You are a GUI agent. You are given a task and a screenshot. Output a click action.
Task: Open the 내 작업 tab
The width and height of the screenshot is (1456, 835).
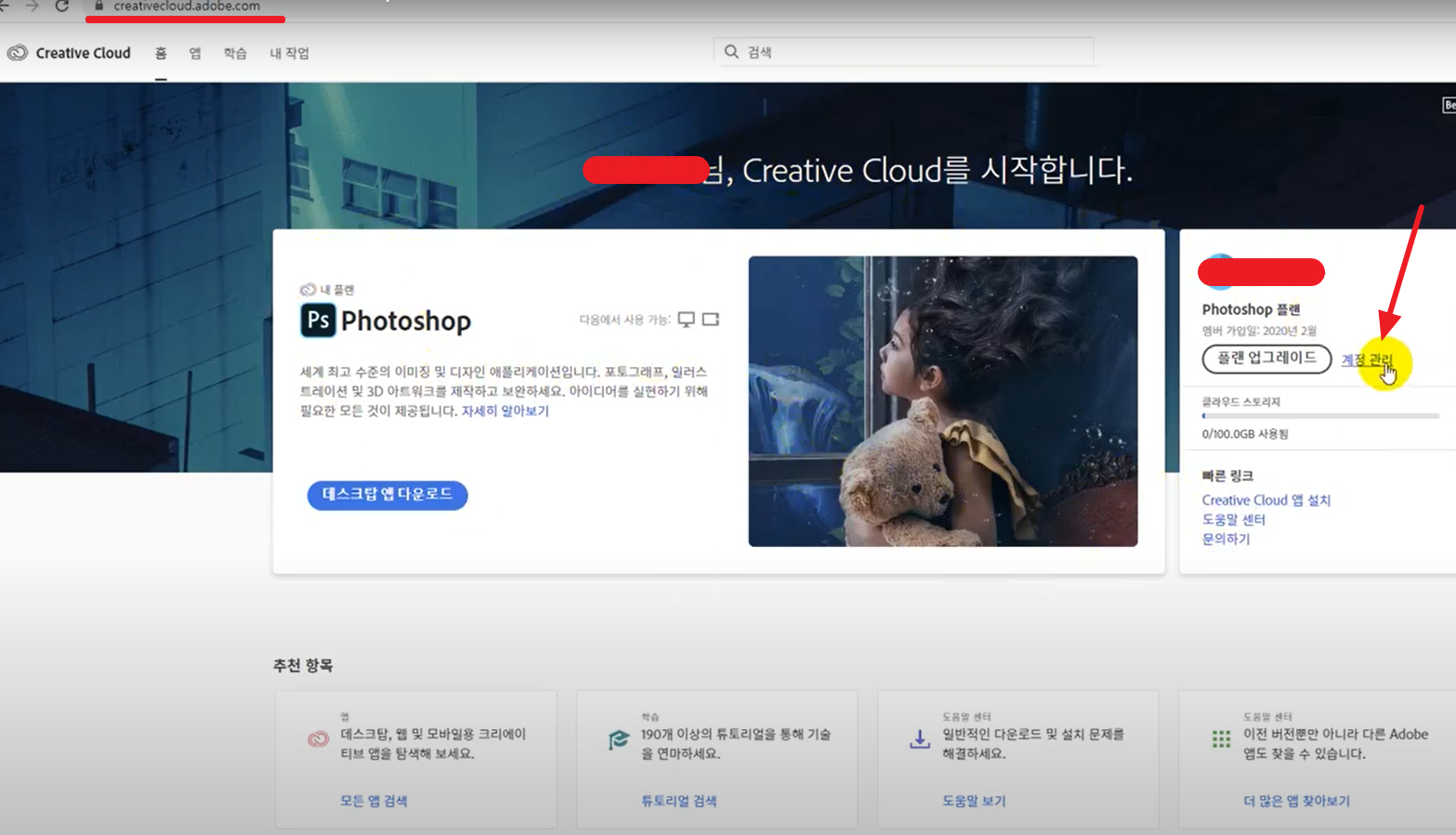pos(289,53)
